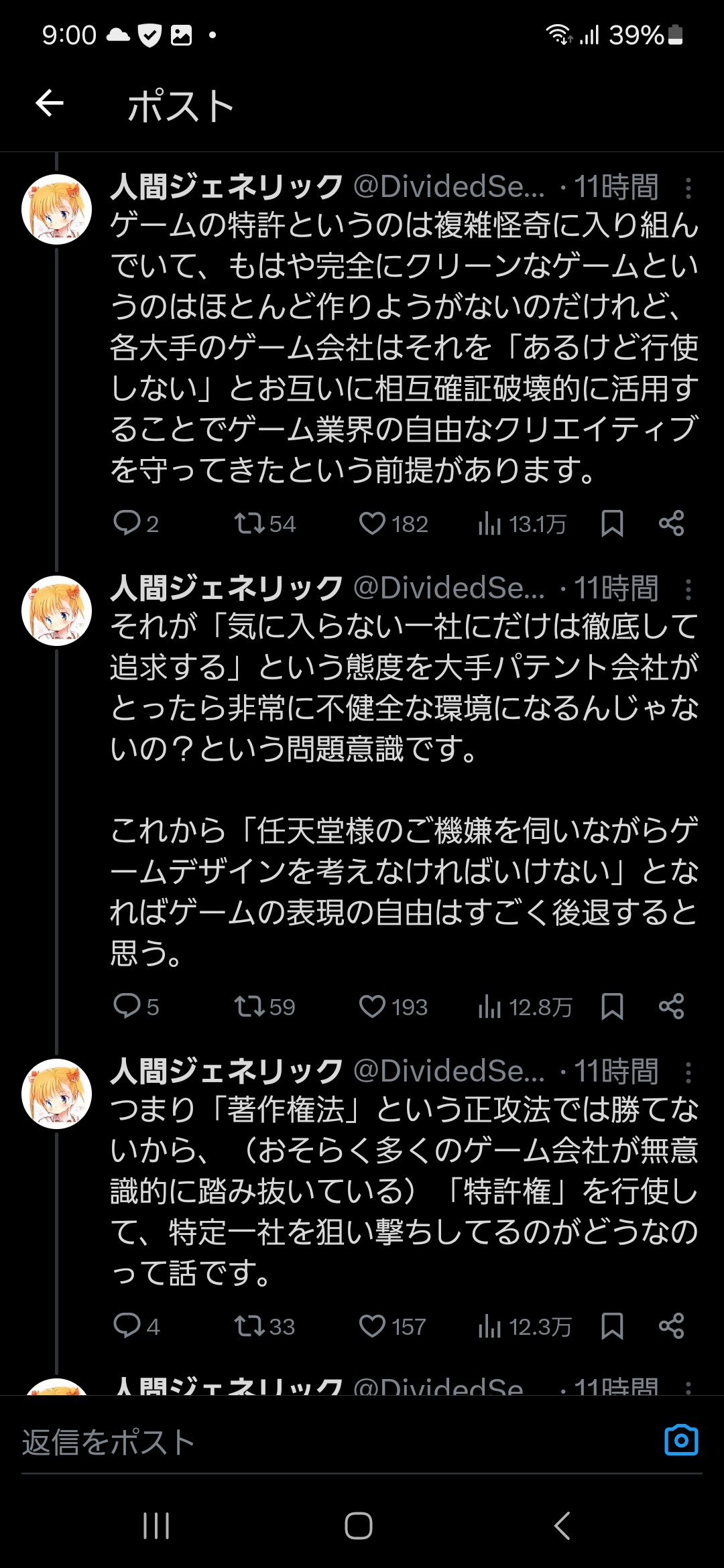Reply to the second post with 5 replies
Viewport: 724px width, 1568px height.
pos(136,1006)
